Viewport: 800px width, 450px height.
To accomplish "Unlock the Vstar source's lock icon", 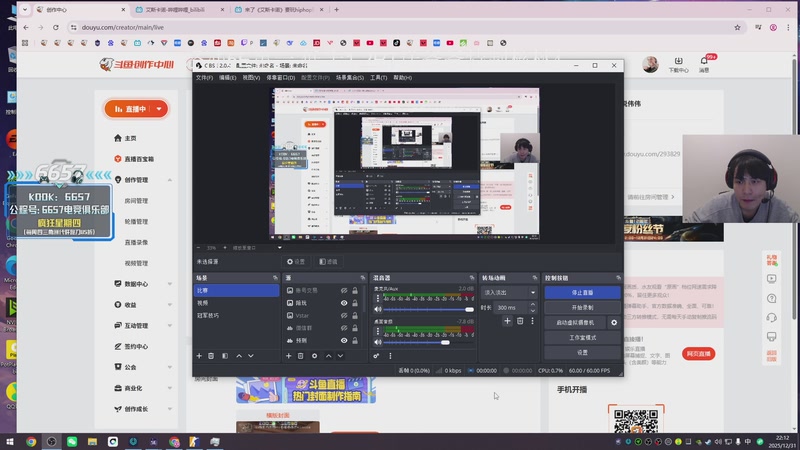I will pos(355,315).
